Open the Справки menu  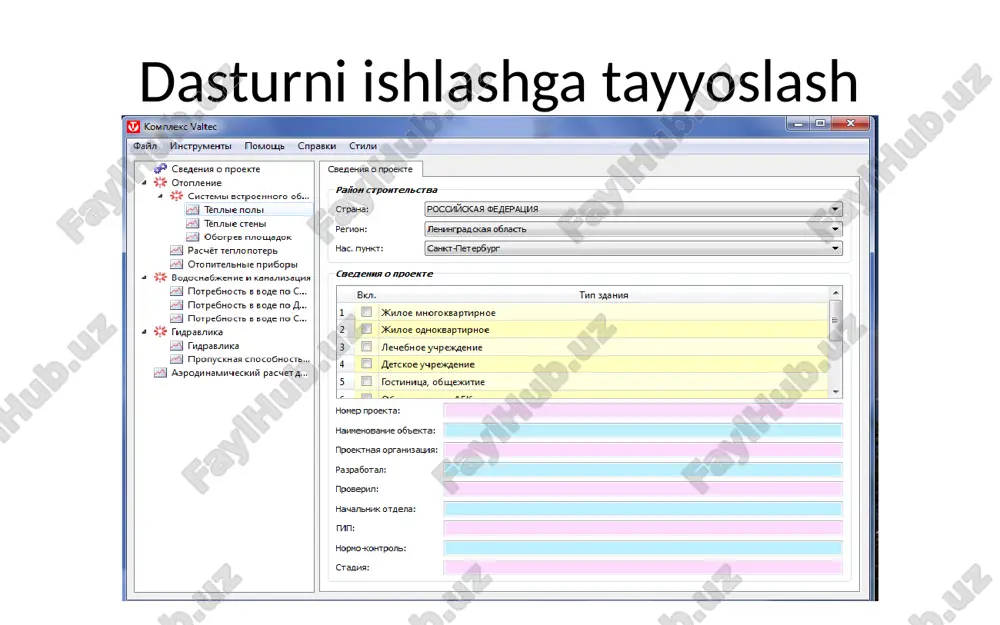(x=317, y=146)
